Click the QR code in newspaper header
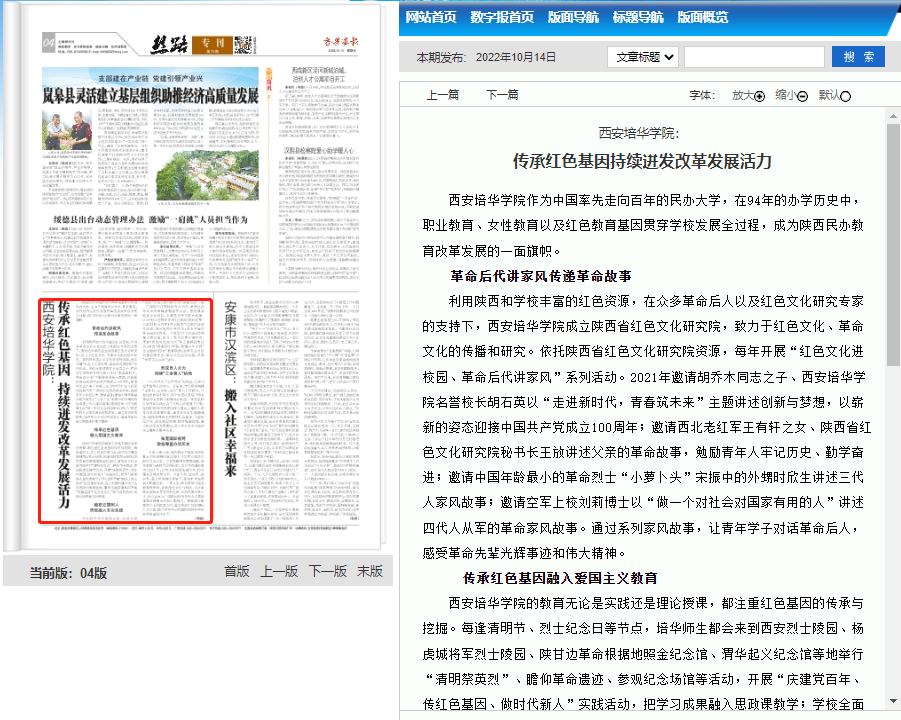The image size is (901, 720). [x=241, y=44]
